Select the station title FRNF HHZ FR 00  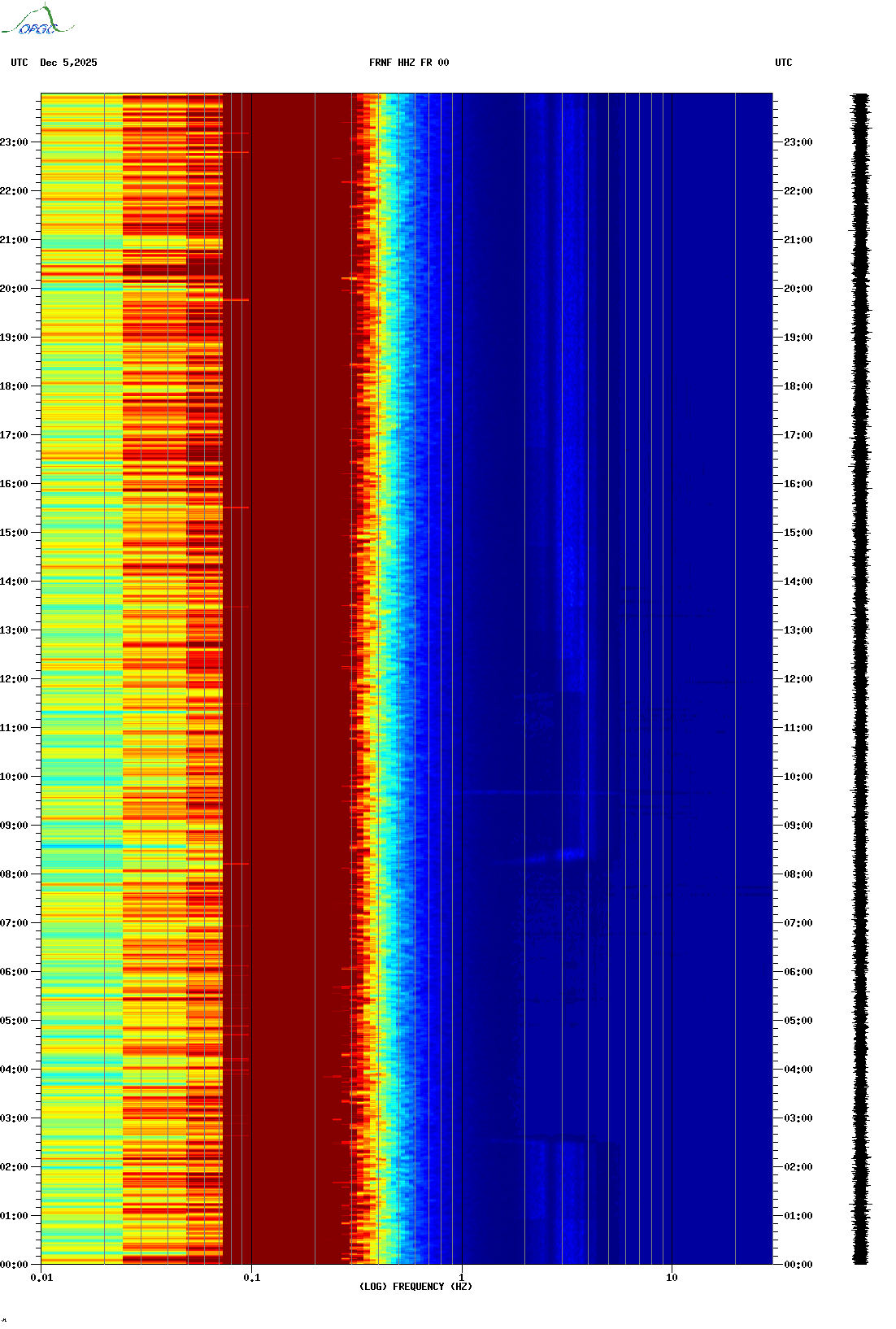(408, 63)
